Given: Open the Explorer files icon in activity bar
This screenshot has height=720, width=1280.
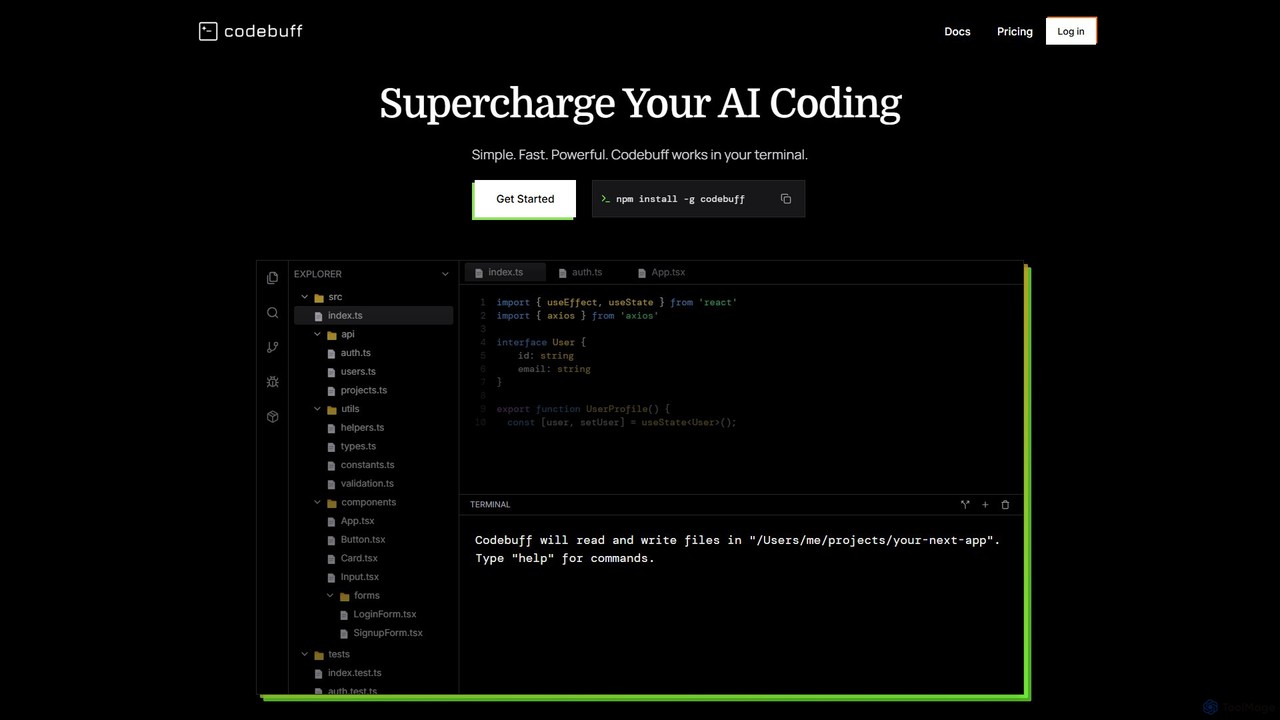Looking at the screenshot, I should [x=273, y=278].
